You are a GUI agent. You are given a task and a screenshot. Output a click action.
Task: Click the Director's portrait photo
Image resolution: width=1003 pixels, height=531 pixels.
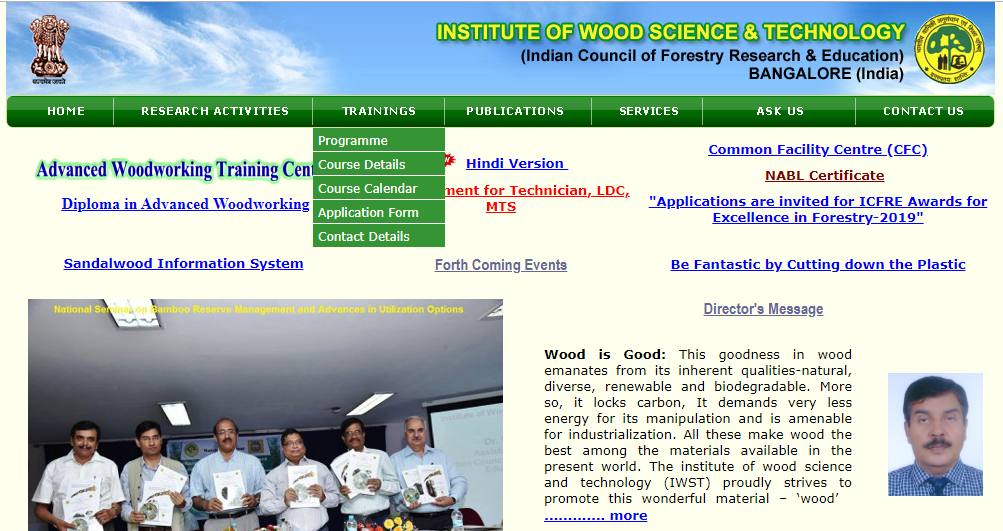(935, 435)
